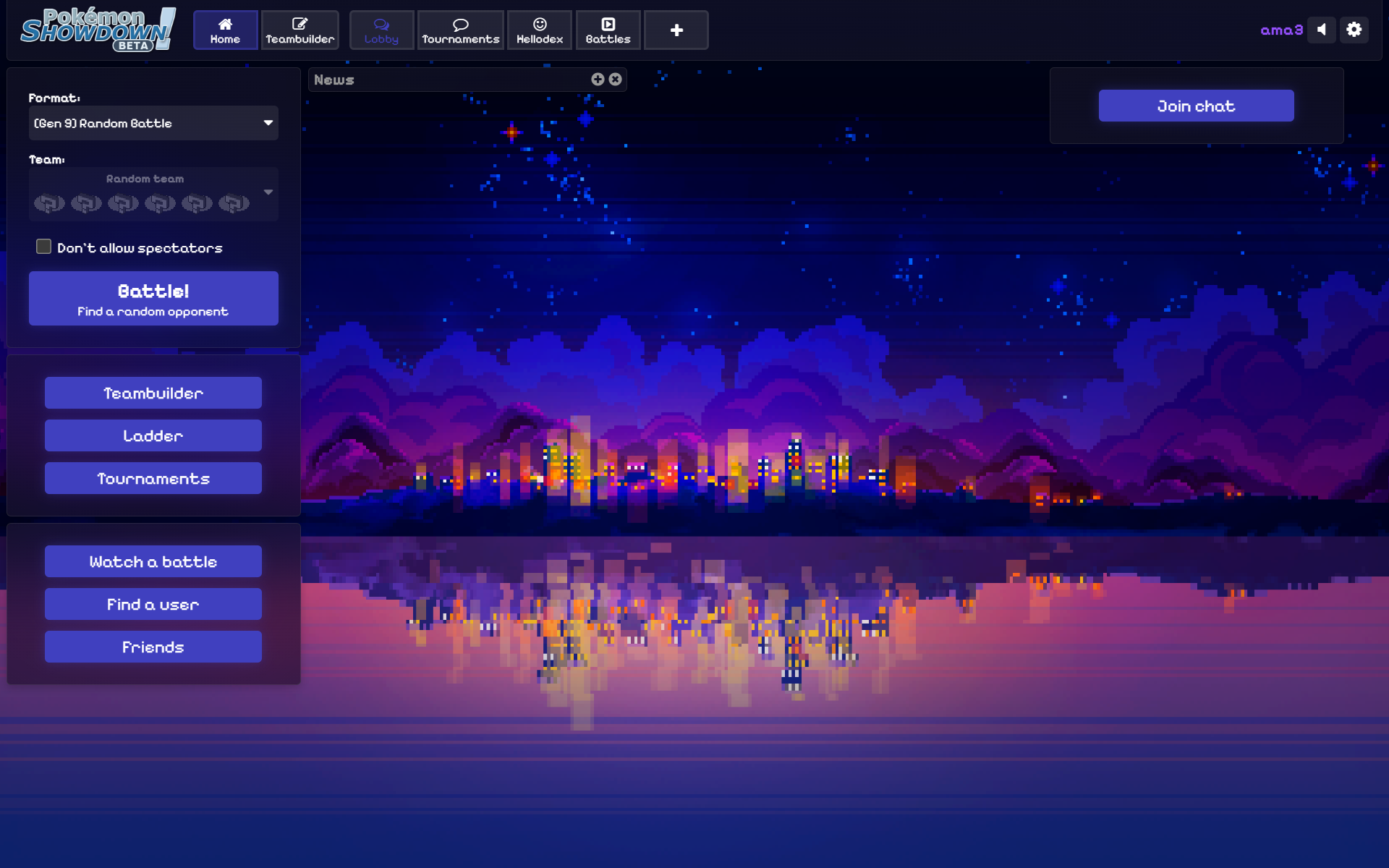Close the News panel
The image size is (1389, 868).
pos(615,80)
